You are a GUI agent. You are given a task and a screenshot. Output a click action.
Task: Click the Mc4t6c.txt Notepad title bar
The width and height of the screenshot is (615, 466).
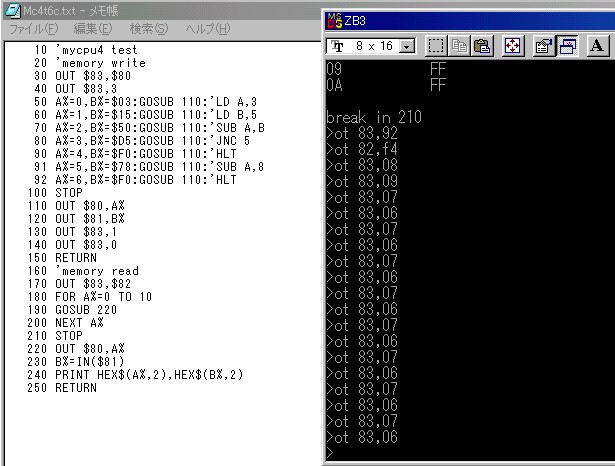[x=150, y=9]
